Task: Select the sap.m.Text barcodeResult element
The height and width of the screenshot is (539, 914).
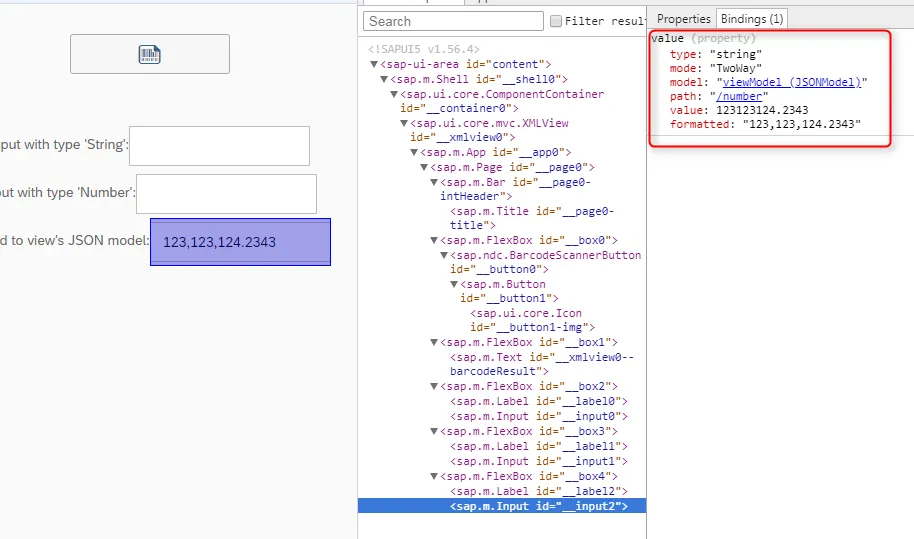Action: coord(542,364)
